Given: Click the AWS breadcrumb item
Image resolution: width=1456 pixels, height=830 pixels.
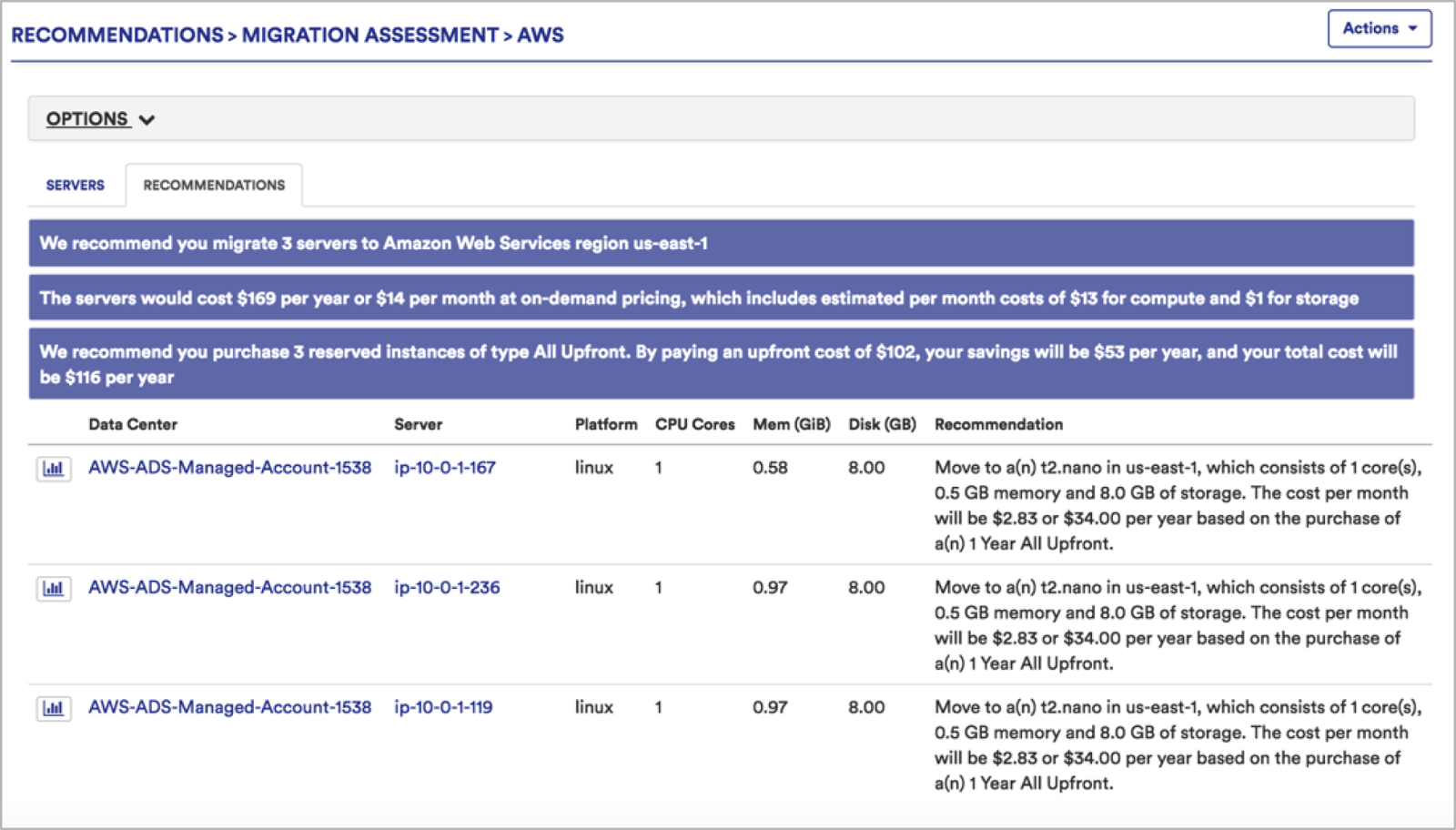Looking at the screenshot, I should pyautogui.click(x=541, y=35).
